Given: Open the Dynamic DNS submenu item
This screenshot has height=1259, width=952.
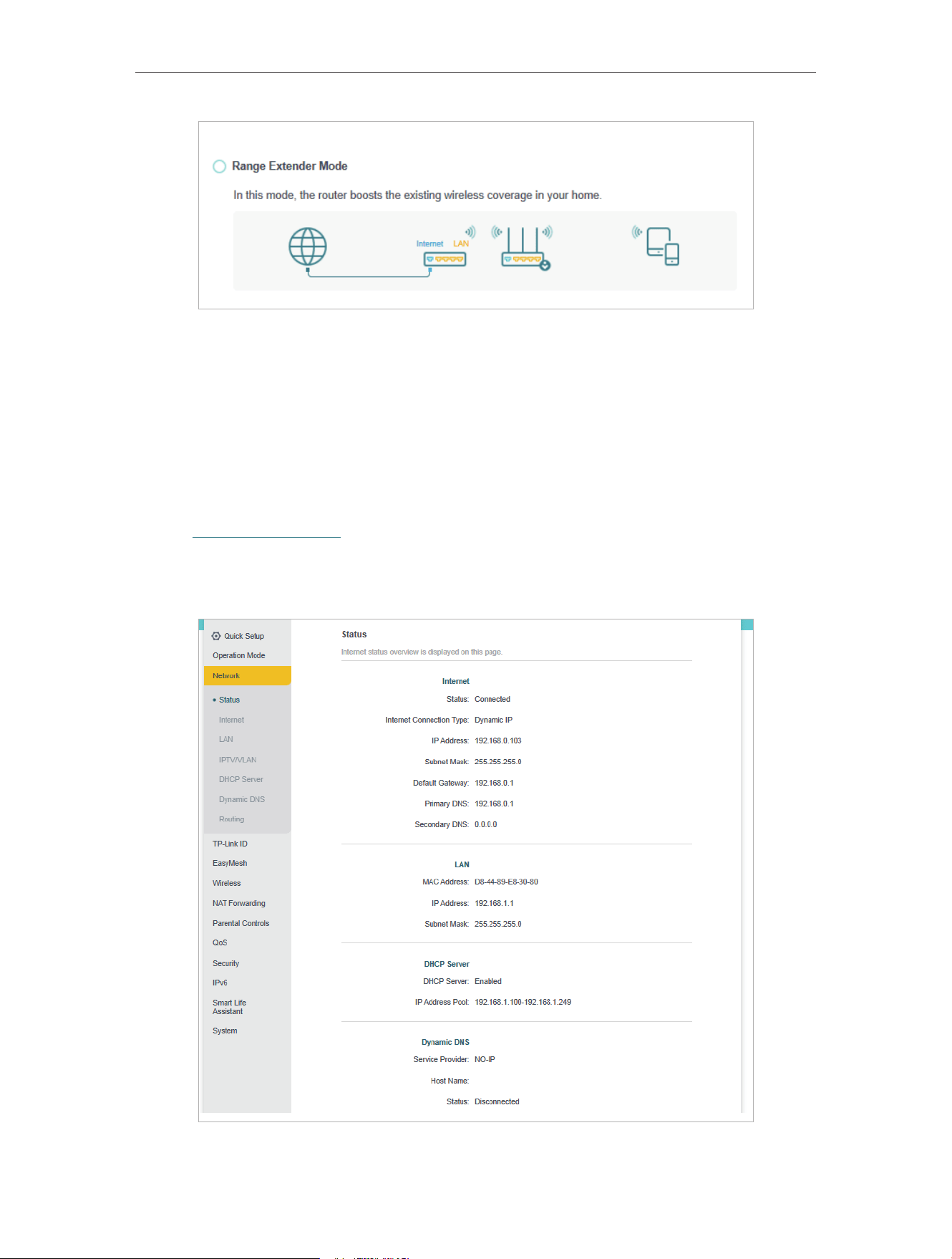Looking at the screenshot, I should coord(242,799).
